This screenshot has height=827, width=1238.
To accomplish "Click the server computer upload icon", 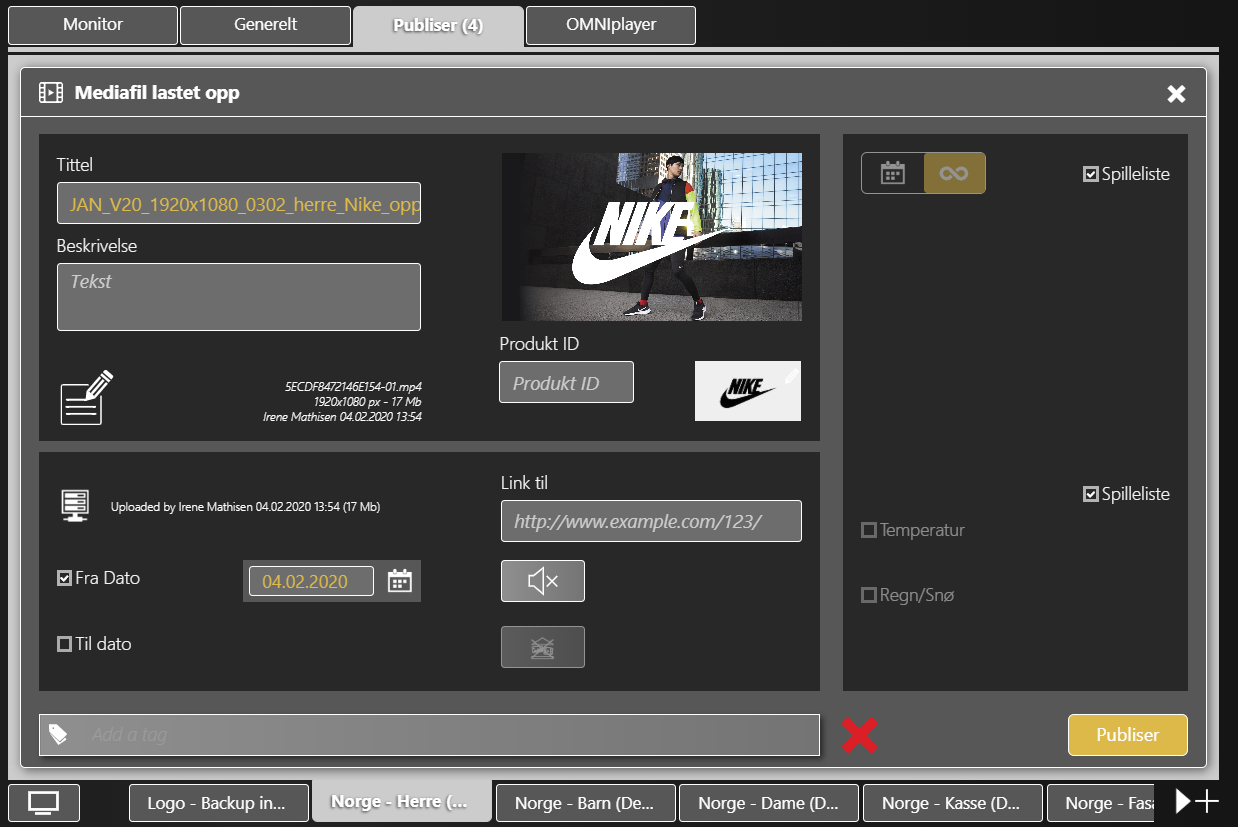I will click(x=76, y=506).
